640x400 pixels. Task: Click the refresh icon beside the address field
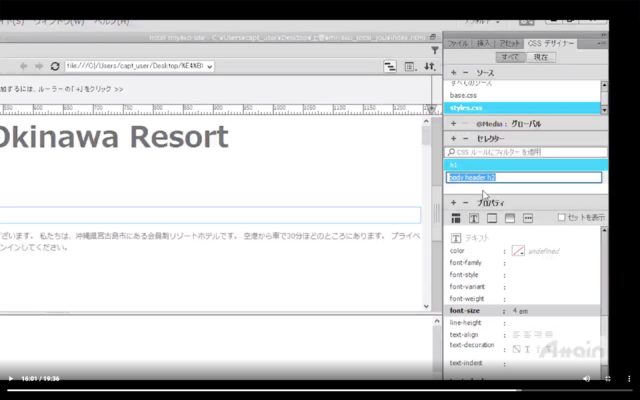pyautogui.click(x=55, y=66)
